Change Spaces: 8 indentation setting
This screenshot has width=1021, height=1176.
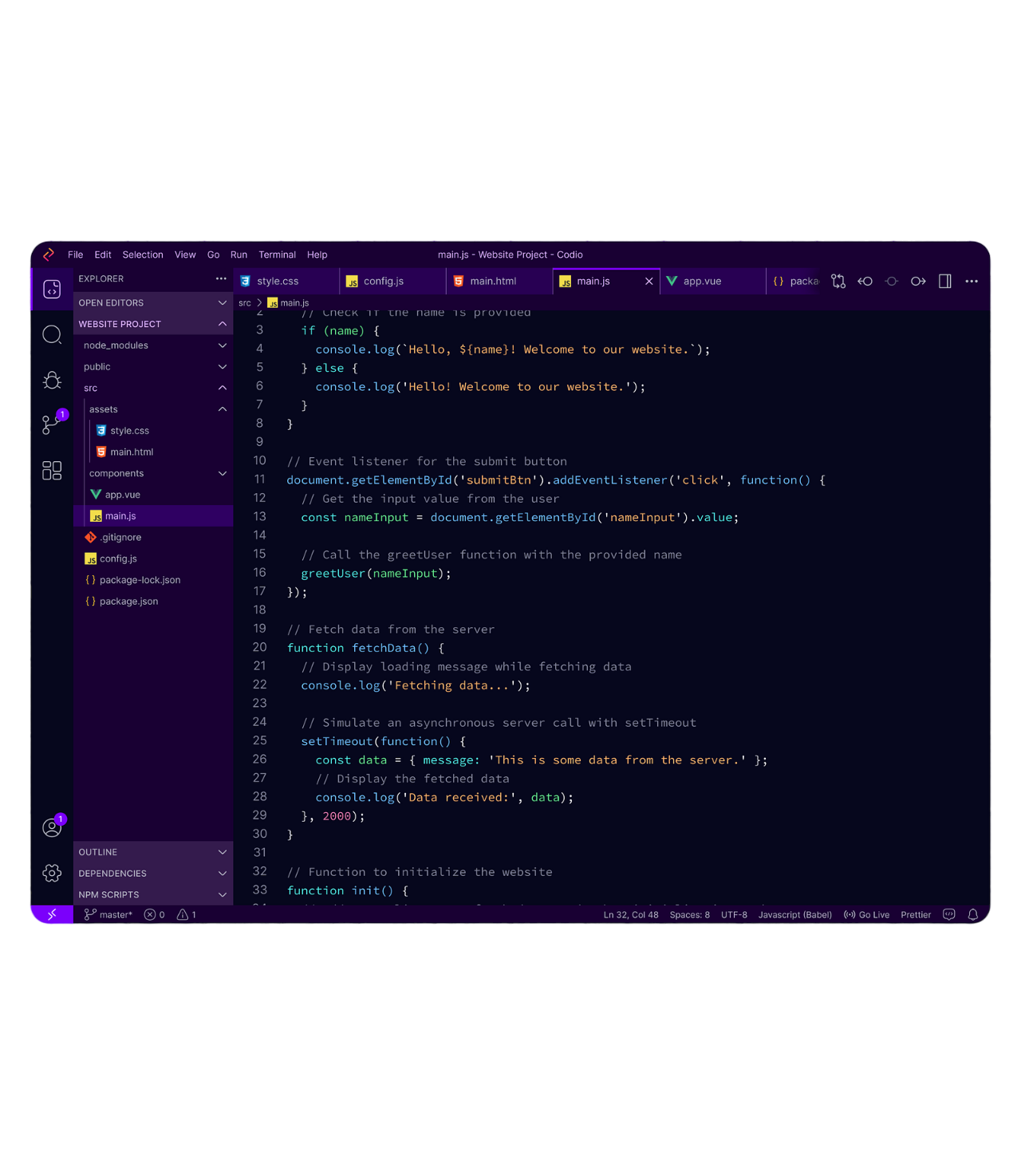690,914
